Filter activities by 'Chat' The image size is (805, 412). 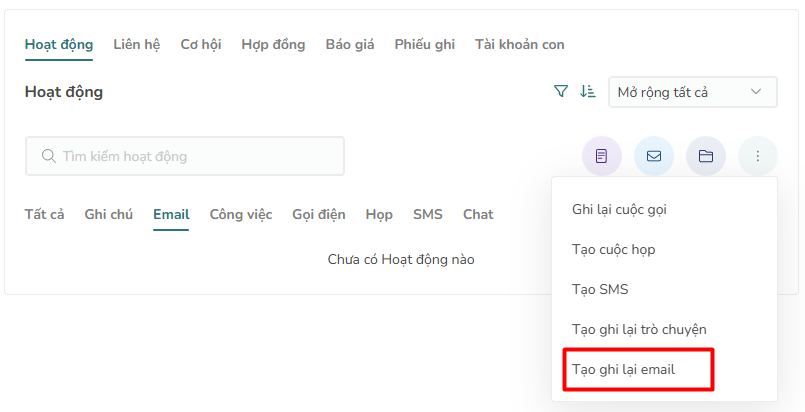click(x=478, y=214)
